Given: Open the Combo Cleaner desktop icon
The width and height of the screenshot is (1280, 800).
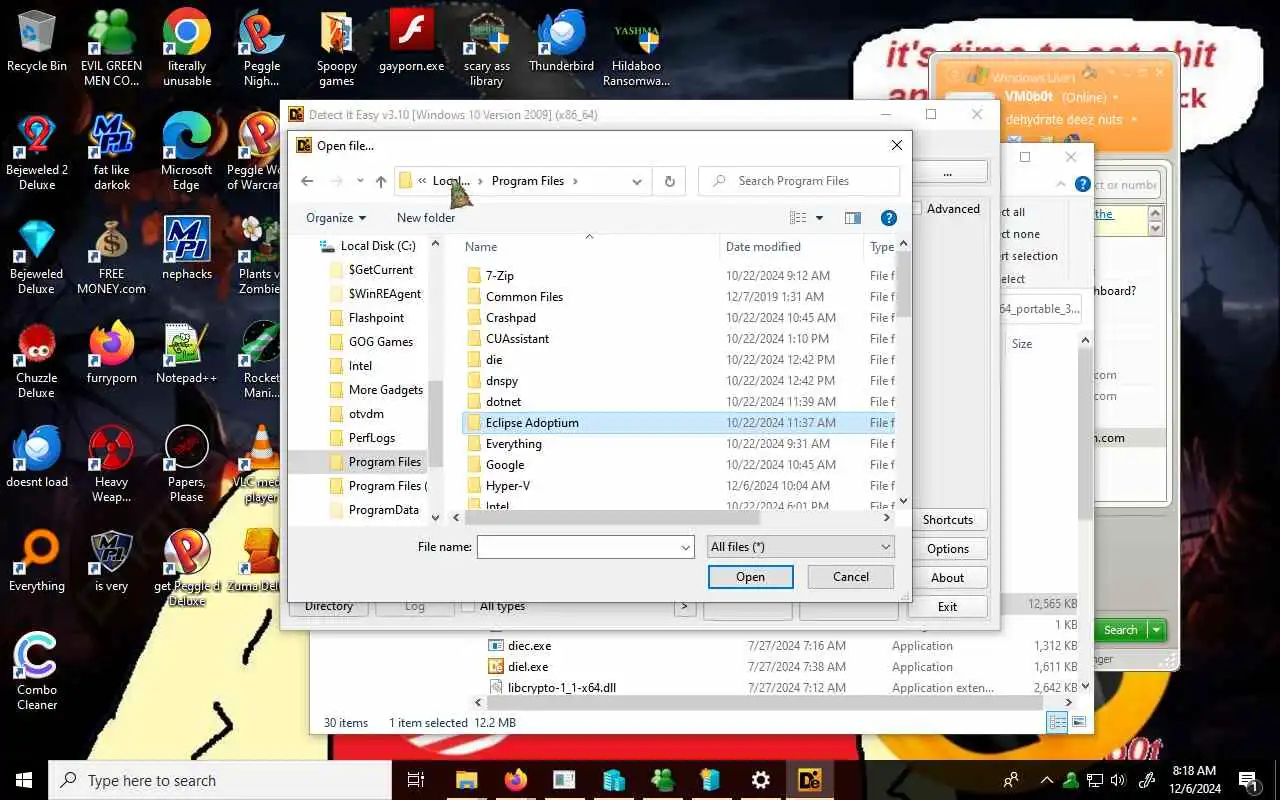Looking at the screenshot, I should tap(37, 670).
